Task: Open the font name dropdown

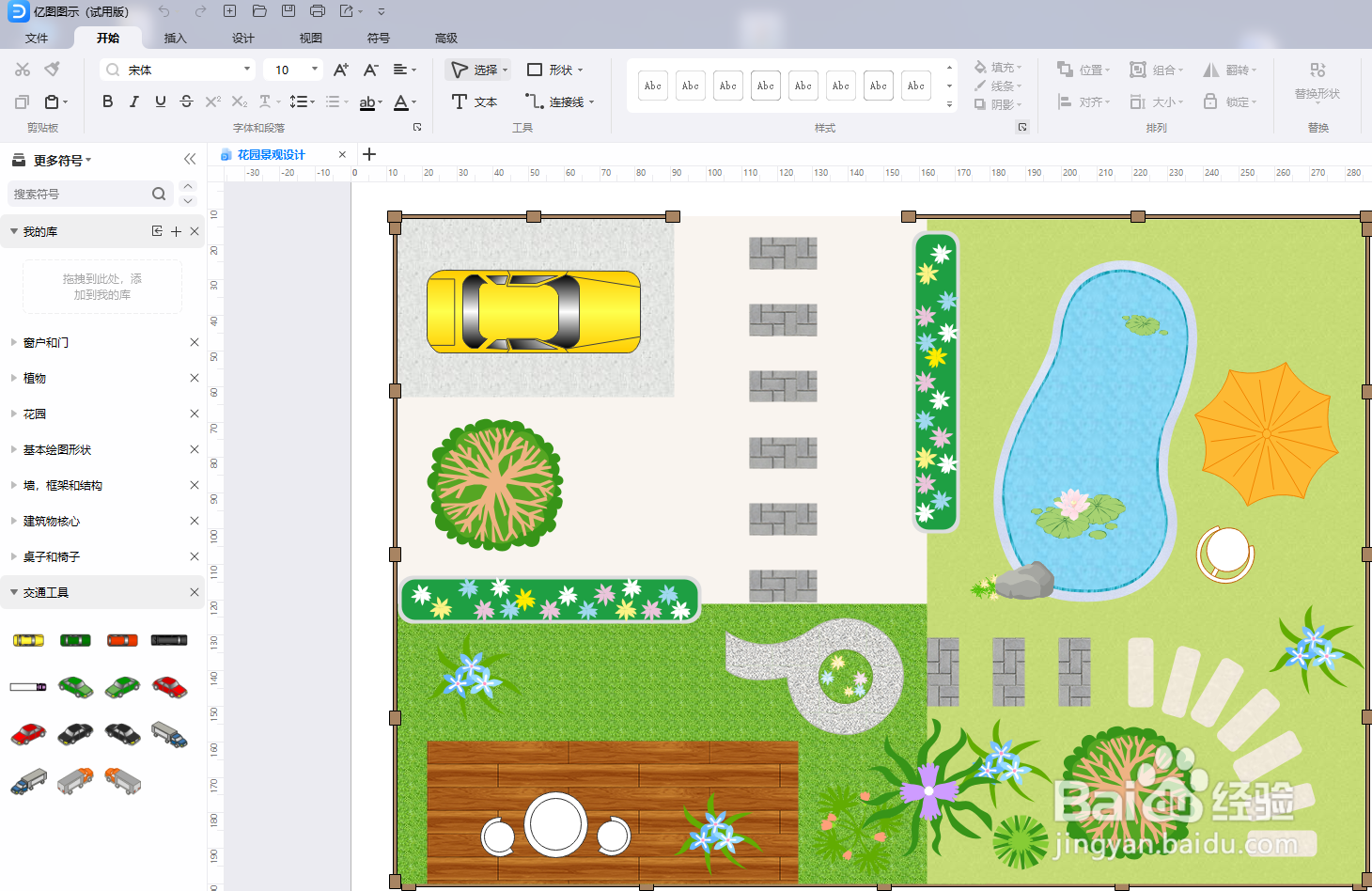Action: click(x=247, y=70)
